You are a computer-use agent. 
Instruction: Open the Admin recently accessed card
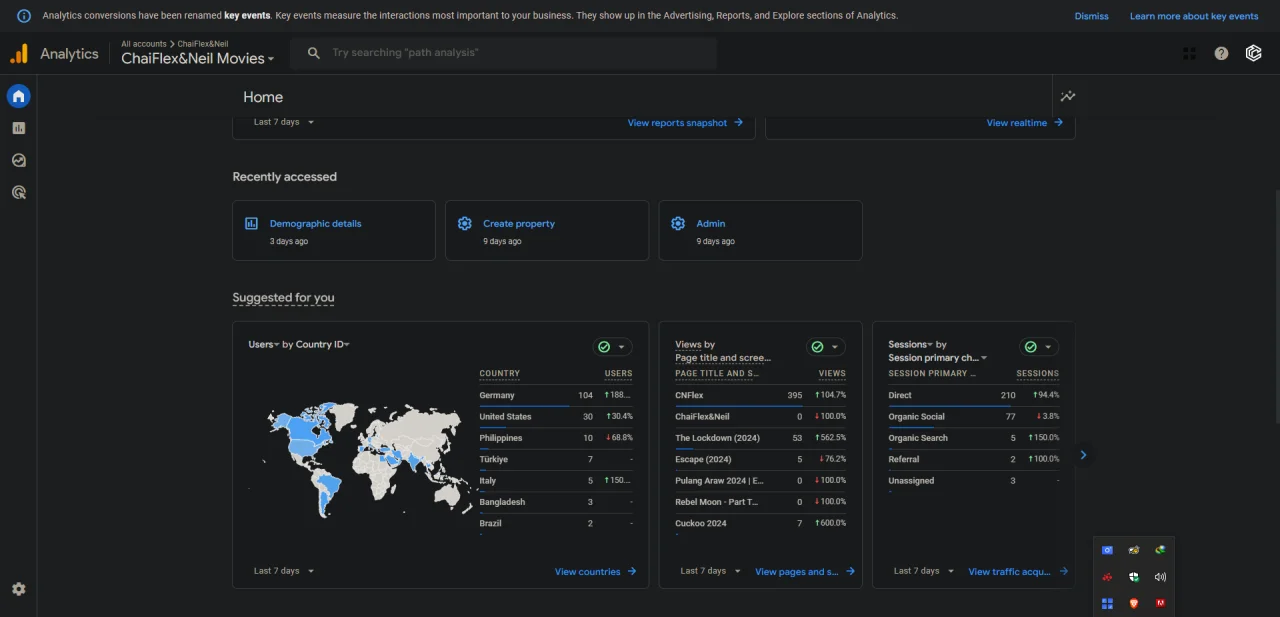(760, 231)
